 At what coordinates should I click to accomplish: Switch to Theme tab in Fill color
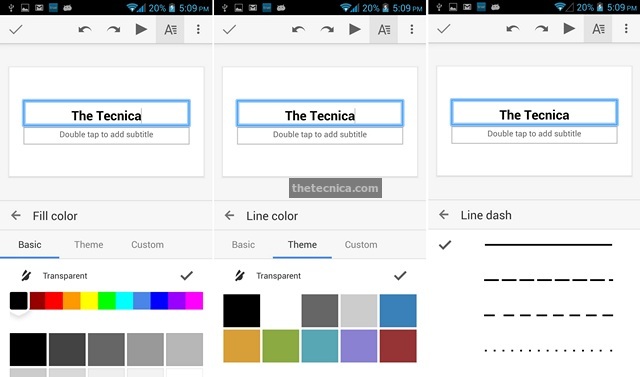click(89, 244)
